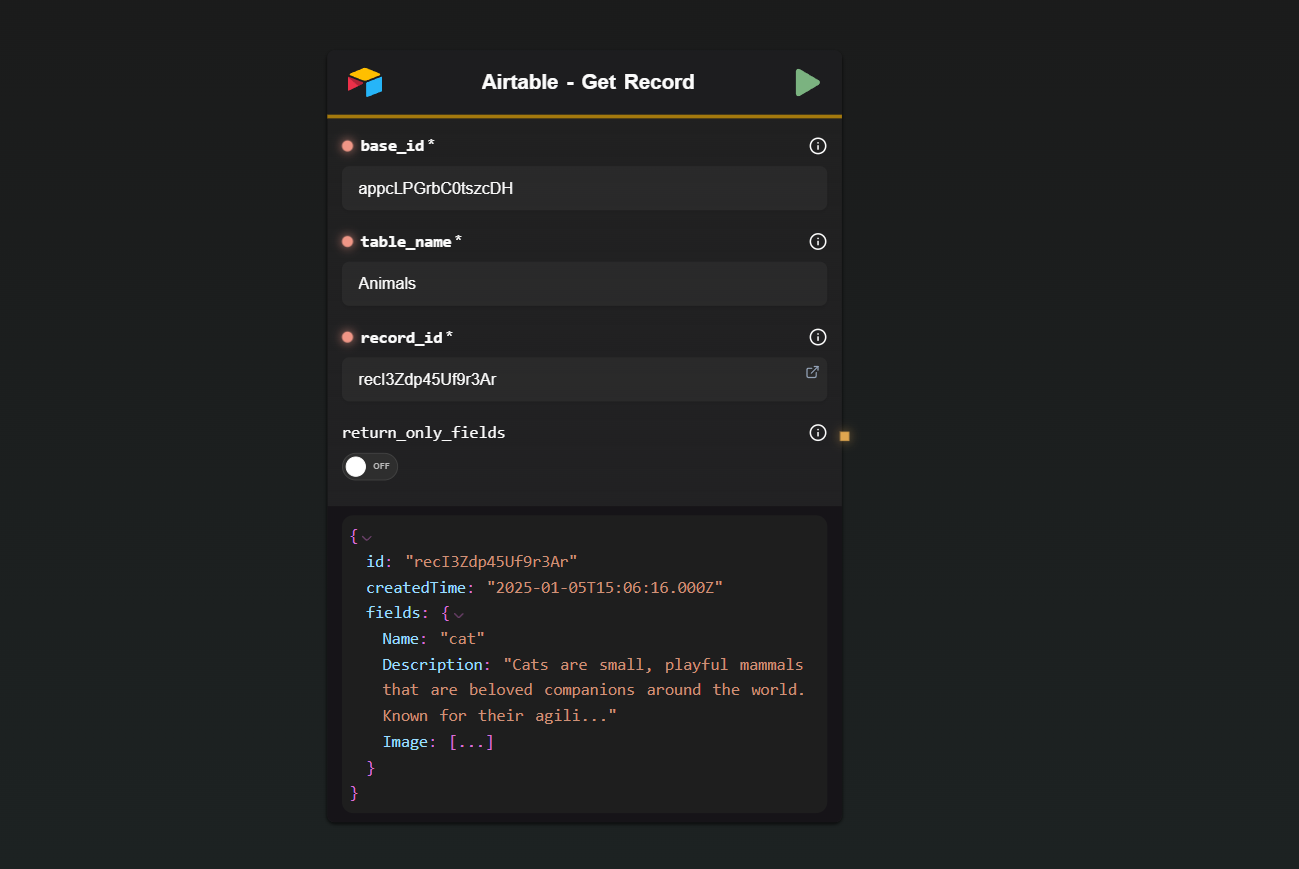Viewport: 1299px width, 869px height.
Task: Run the node with the green play button
Action: pos(807,83)
